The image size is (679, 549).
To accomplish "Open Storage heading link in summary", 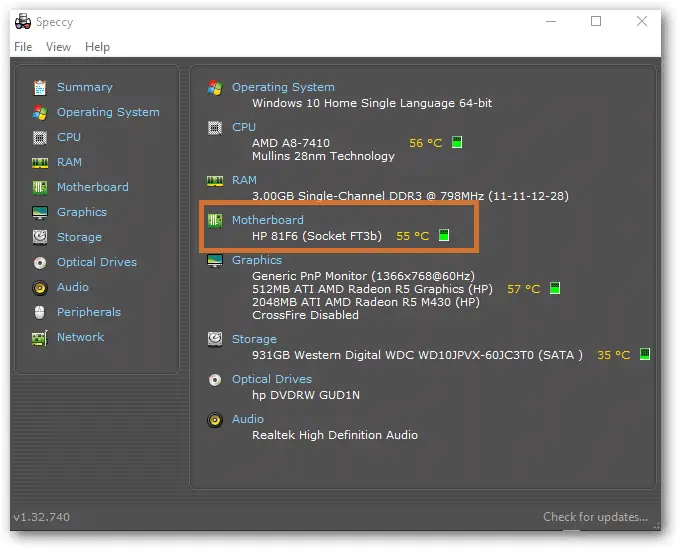I will point(254,339).
